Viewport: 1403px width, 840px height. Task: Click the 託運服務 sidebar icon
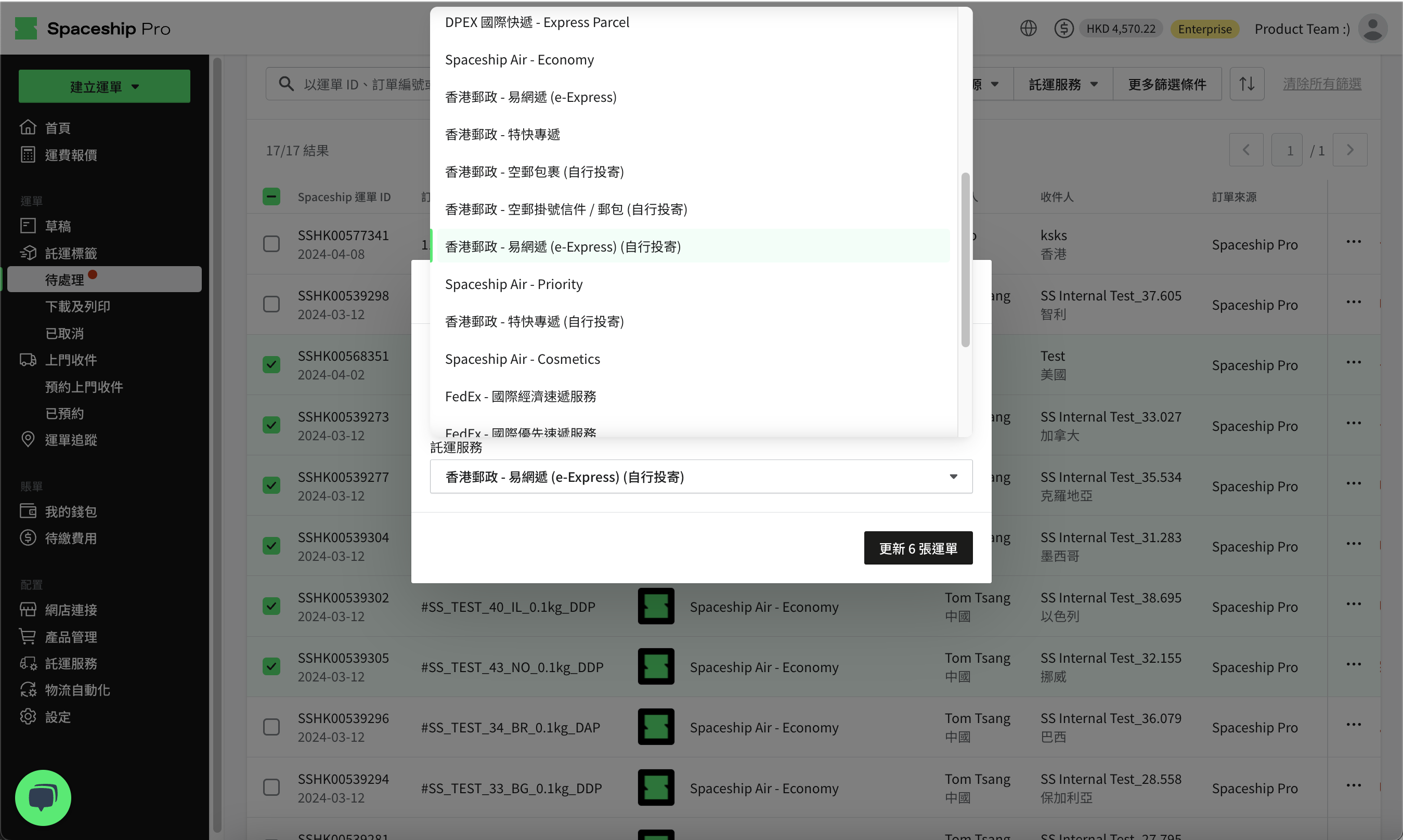(28, 663)
